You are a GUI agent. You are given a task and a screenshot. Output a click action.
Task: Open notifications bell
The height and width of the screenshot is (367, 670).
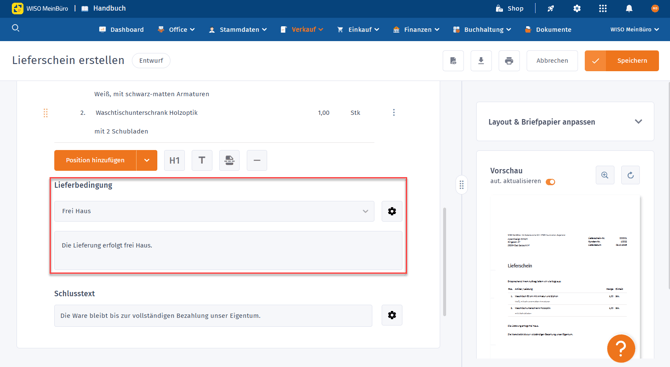tap(629, 8)
